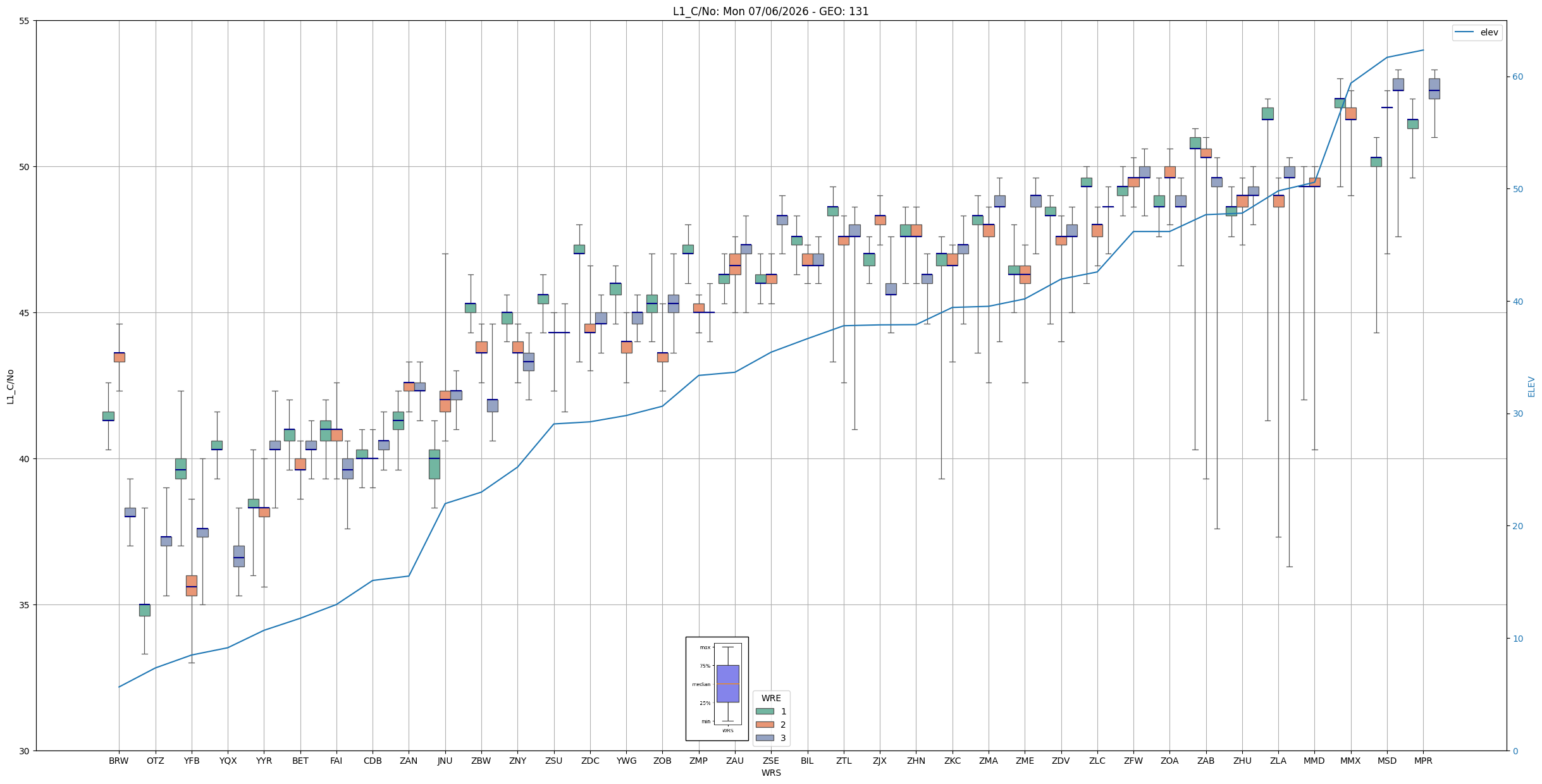Click the 55 tick on left axis
This screenshot has height=784, width=1542.
tap(25, 21)
